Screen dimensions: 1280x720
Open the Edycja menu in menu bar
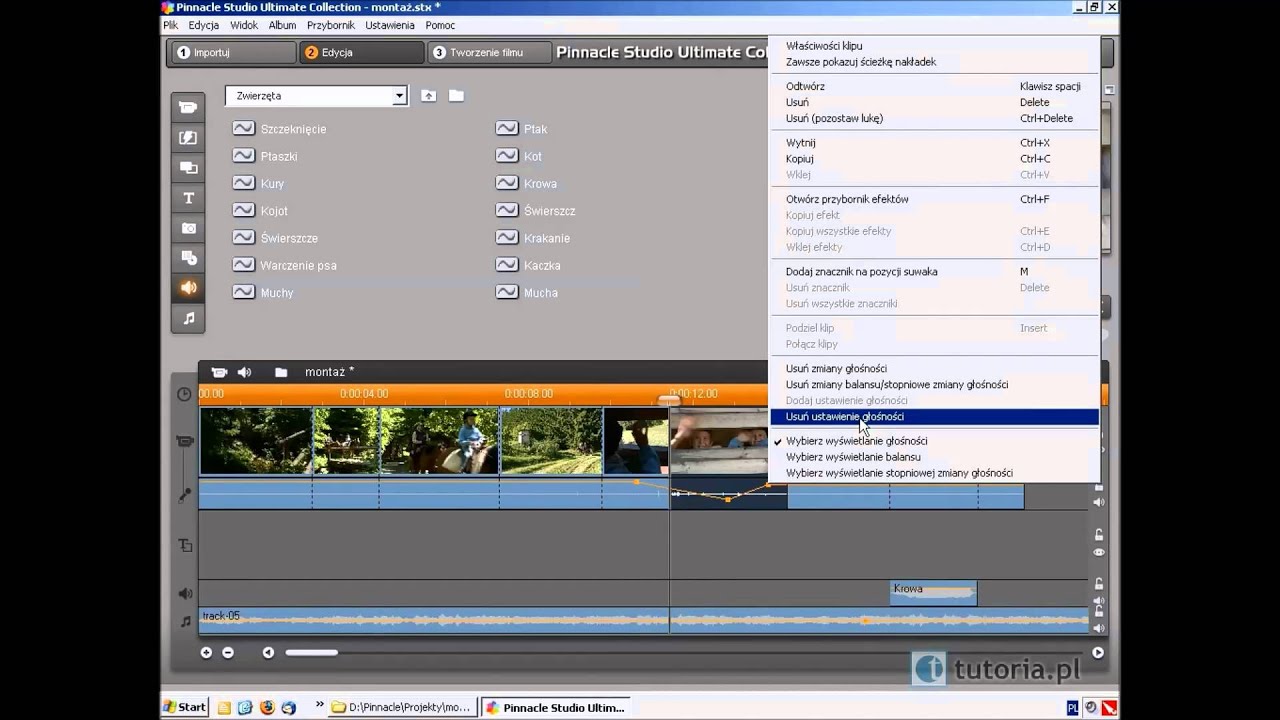point(203,25)
